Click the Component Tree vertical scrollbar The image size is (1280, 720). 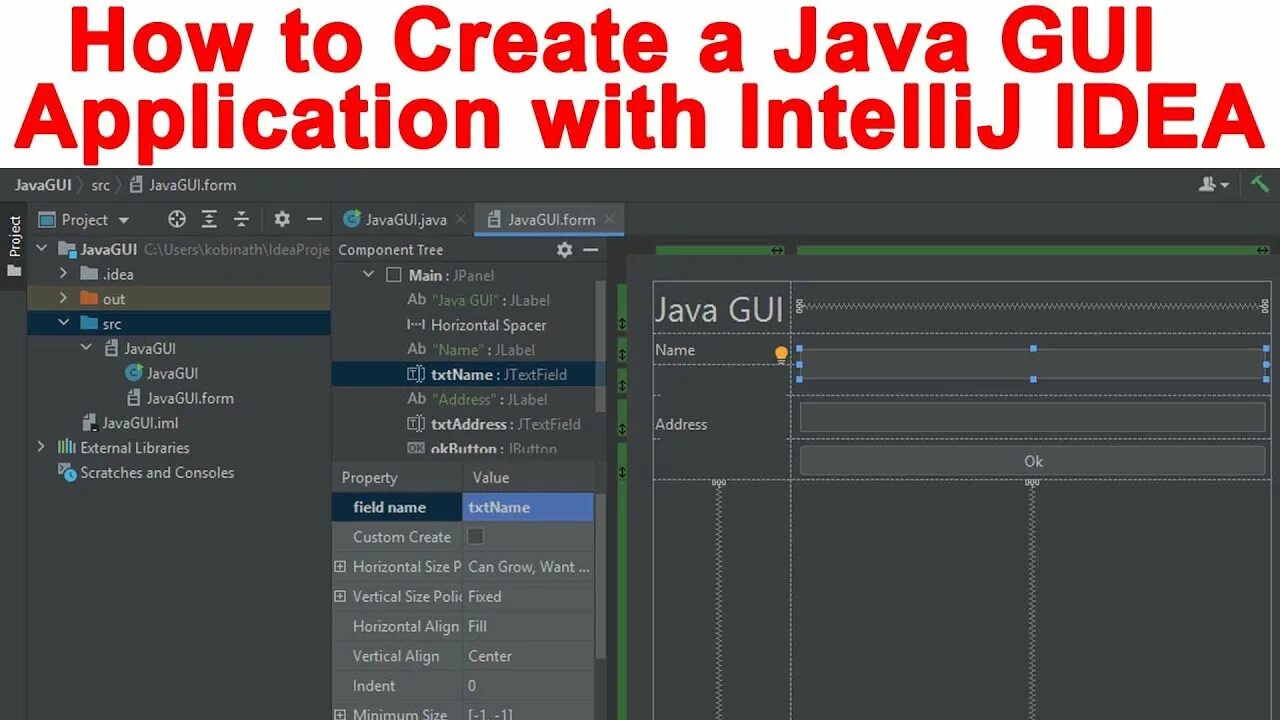(x=601, y=345)
